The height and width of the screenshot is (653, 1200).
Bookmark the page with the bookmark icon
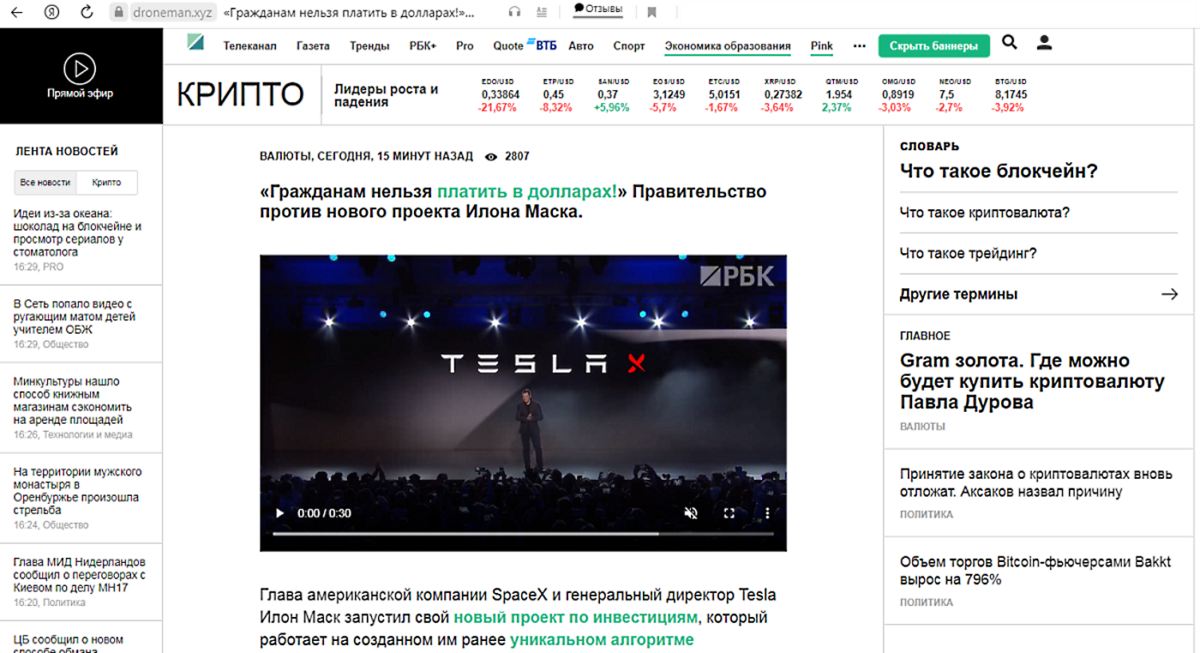click(651, 12)
